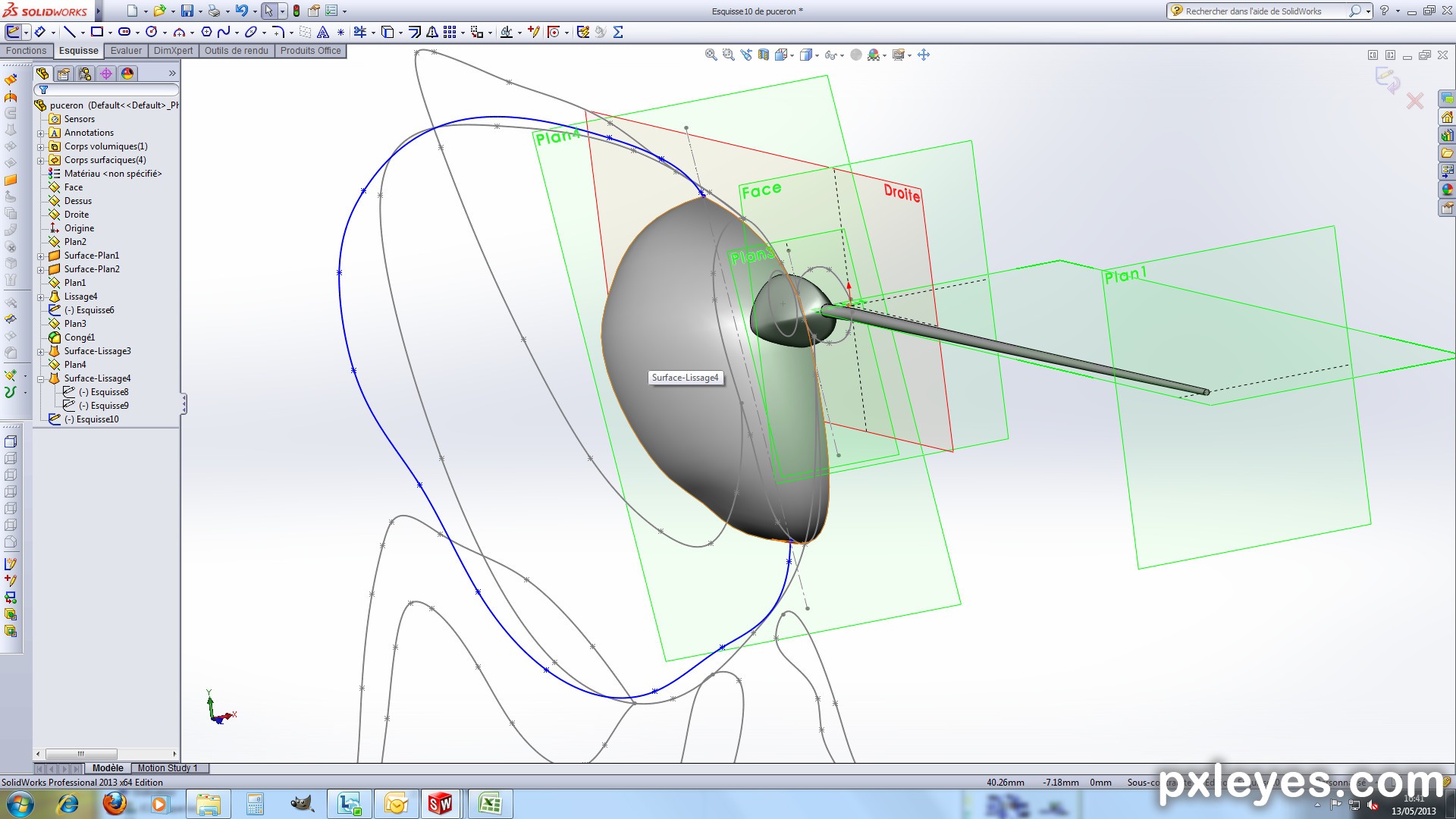Open the DimXpertManager panel tab
The width and height of the screenshot is (1456, 819).
pyautogui.click(x=106, y=74)
